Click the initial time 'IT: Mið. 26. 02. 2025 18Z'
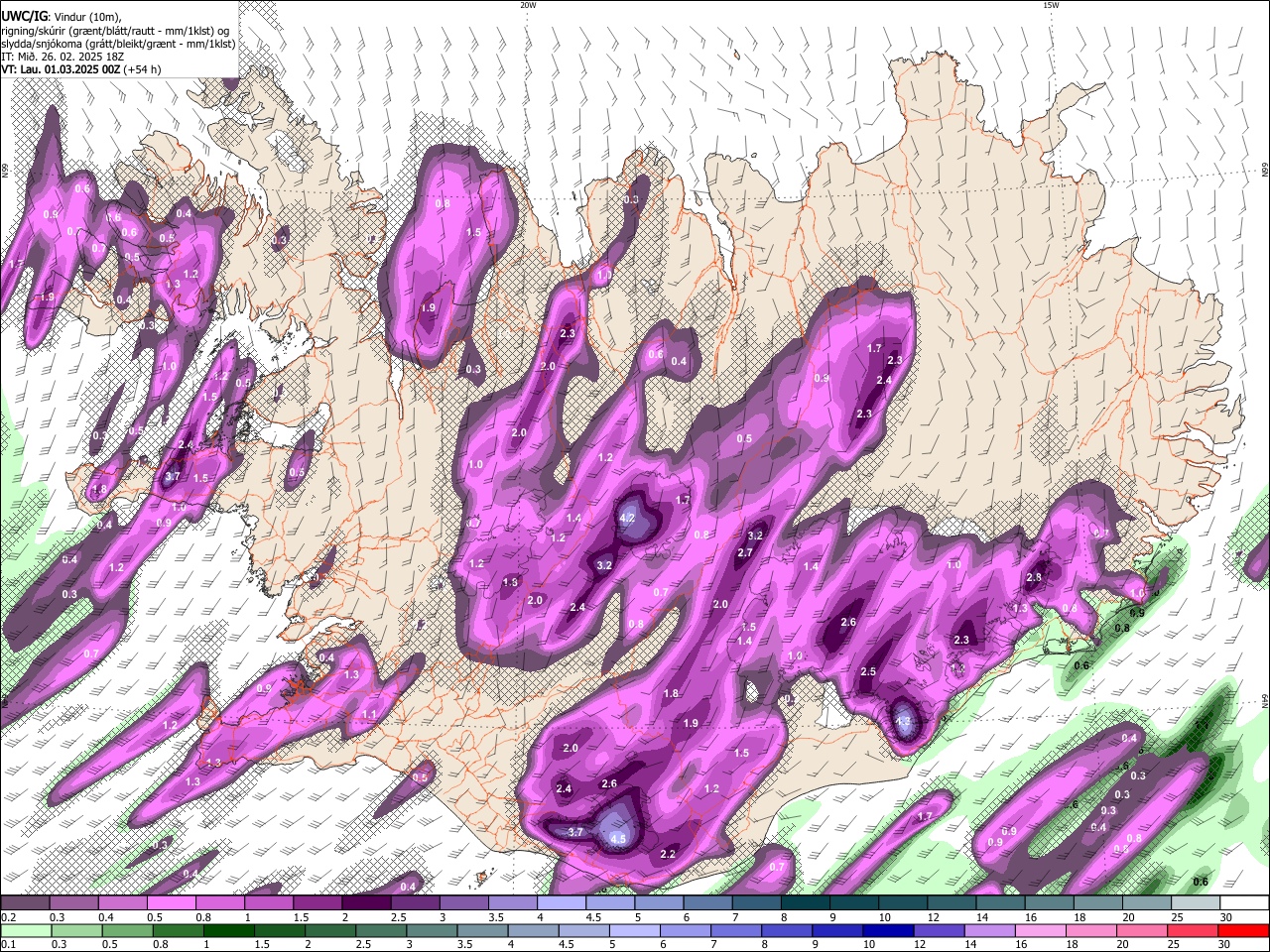This screenshot has height=952, width=1270. [x=63, y=57]
